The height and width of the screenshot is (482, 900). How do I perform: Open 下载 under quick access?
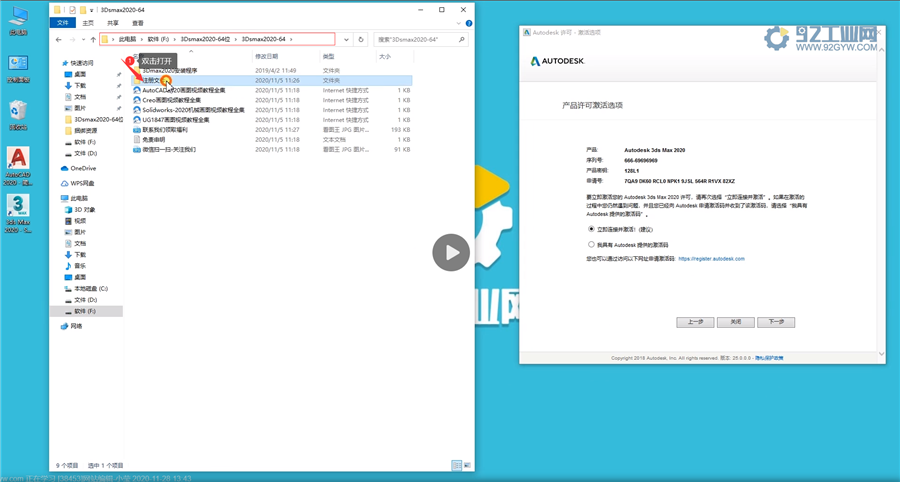click(x=80, y=85)
